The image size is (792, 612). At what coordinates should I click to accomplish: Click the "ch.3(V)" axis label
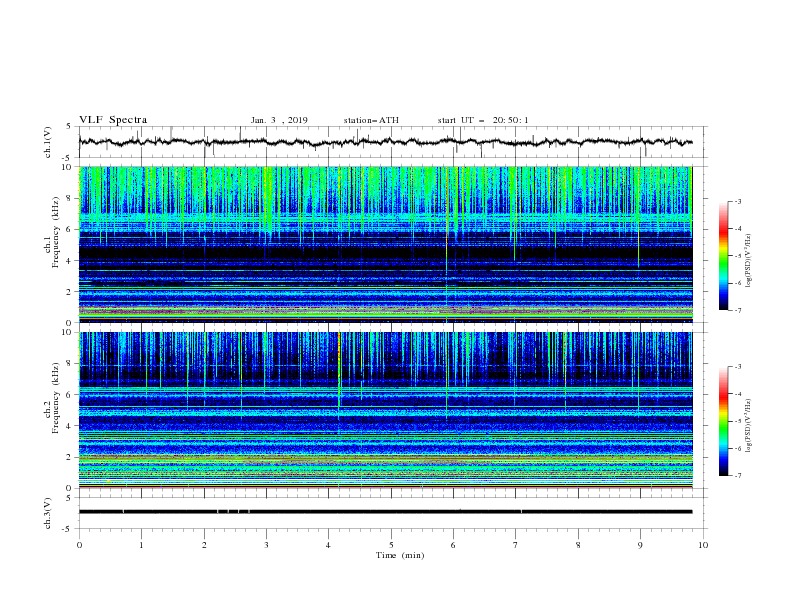pos(48,513)
